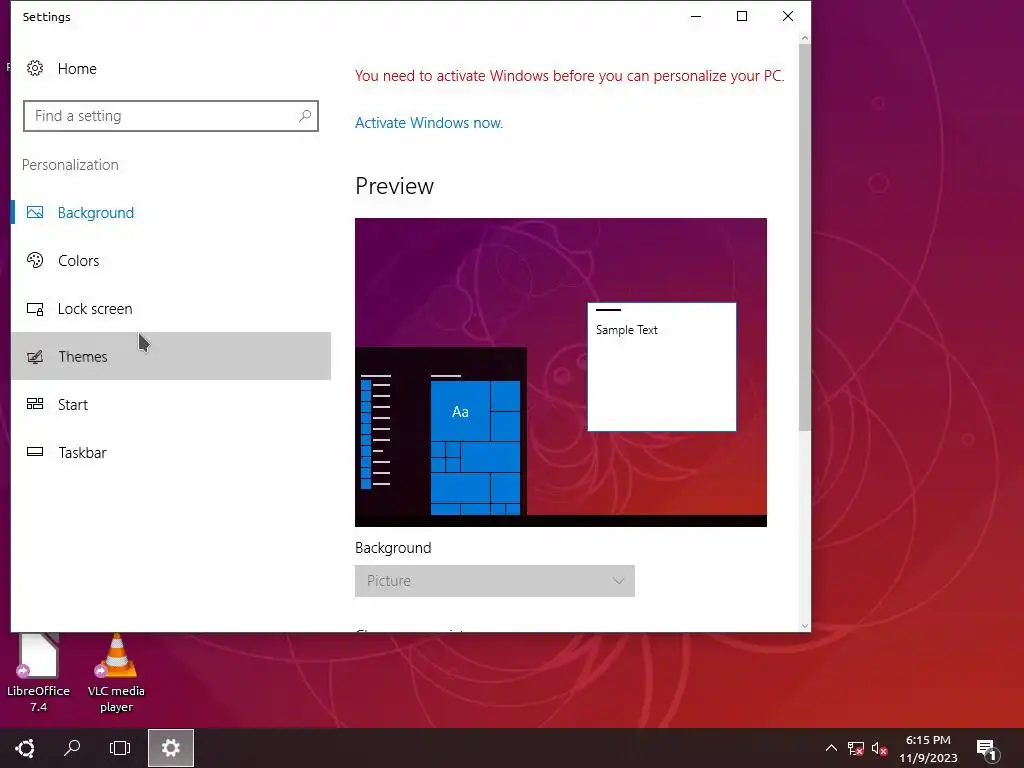Image resolution: width=1024 pixels, height=768 pixels.
Task: Open the notification center icon
Action: click(987, 750)
